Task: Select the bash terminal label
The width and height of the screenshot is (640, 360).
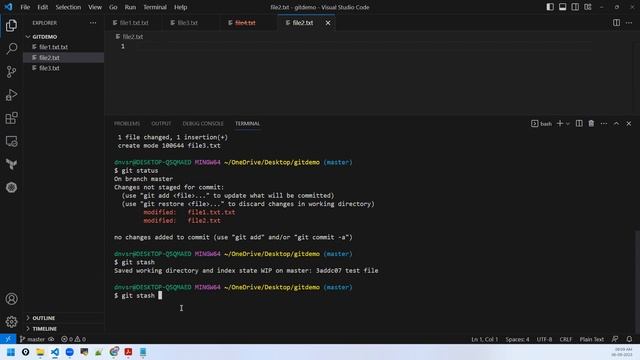Action: point(542,124)
